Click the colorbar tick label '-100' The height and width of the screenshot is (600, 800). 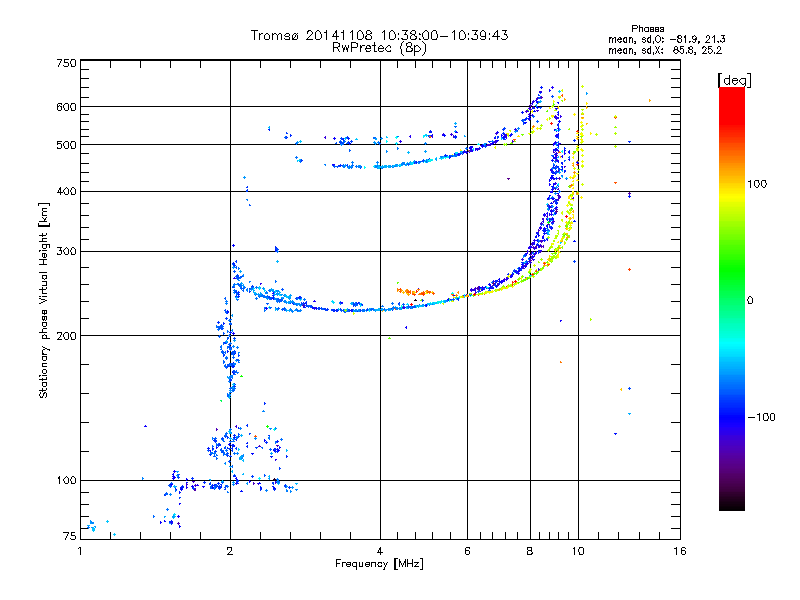click(x=761, y=417)
